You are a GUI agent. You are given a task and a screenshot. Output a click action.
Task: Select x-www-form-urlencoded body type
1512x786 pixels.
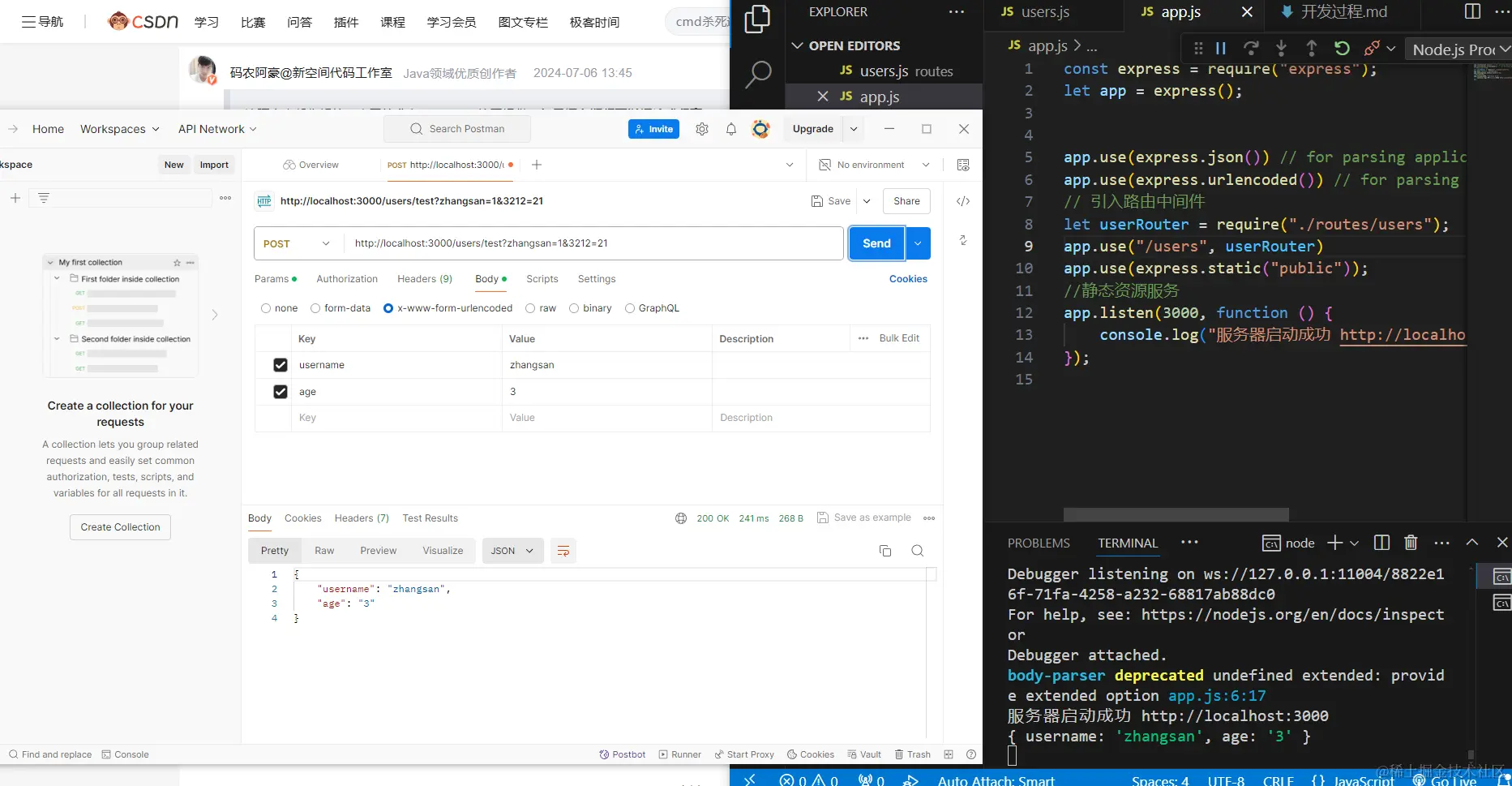[x=388, y=308]
